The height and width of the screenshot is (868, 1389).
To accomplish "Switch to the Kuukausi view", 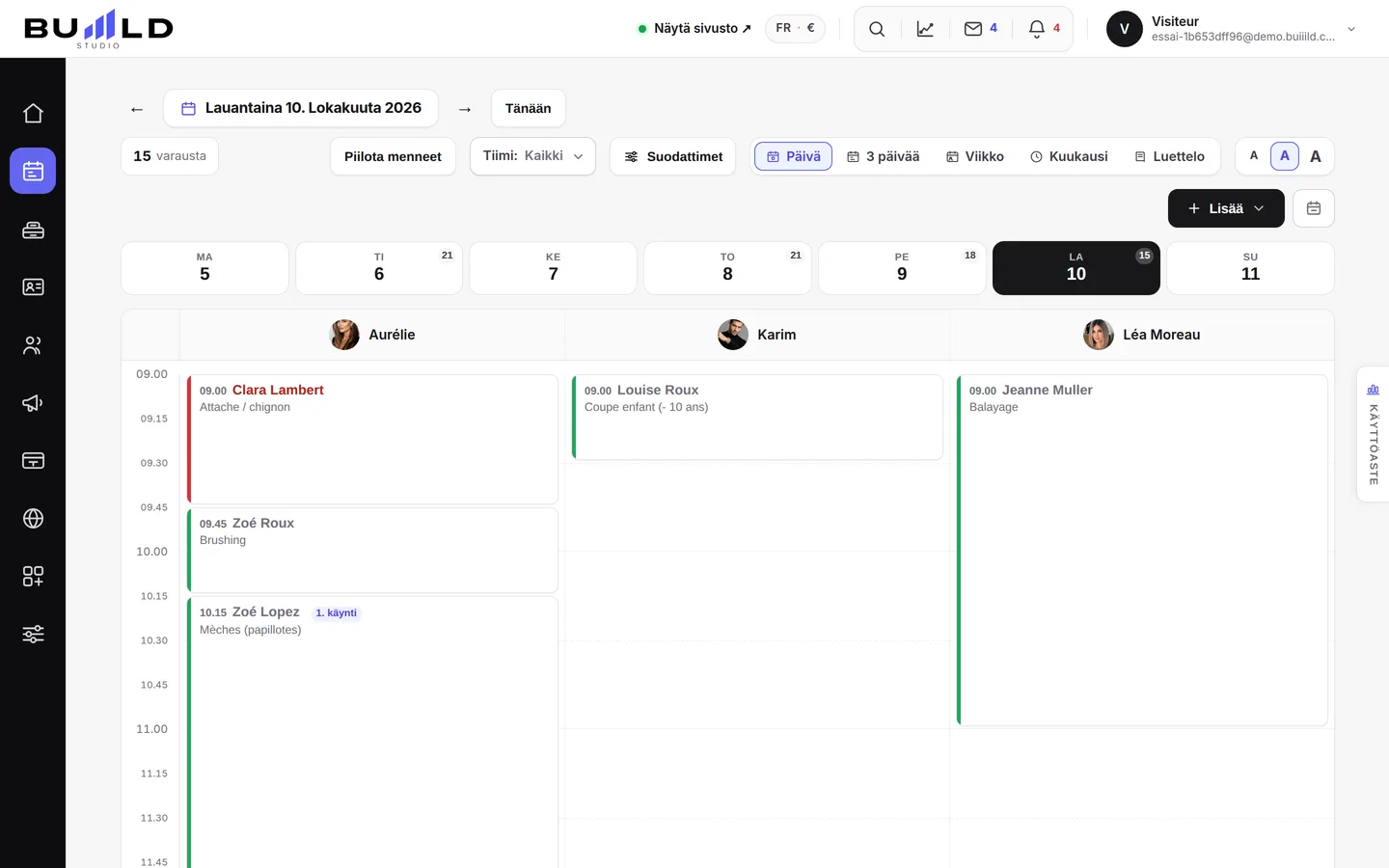I will pyautogui.click(x=1069, y=156).
